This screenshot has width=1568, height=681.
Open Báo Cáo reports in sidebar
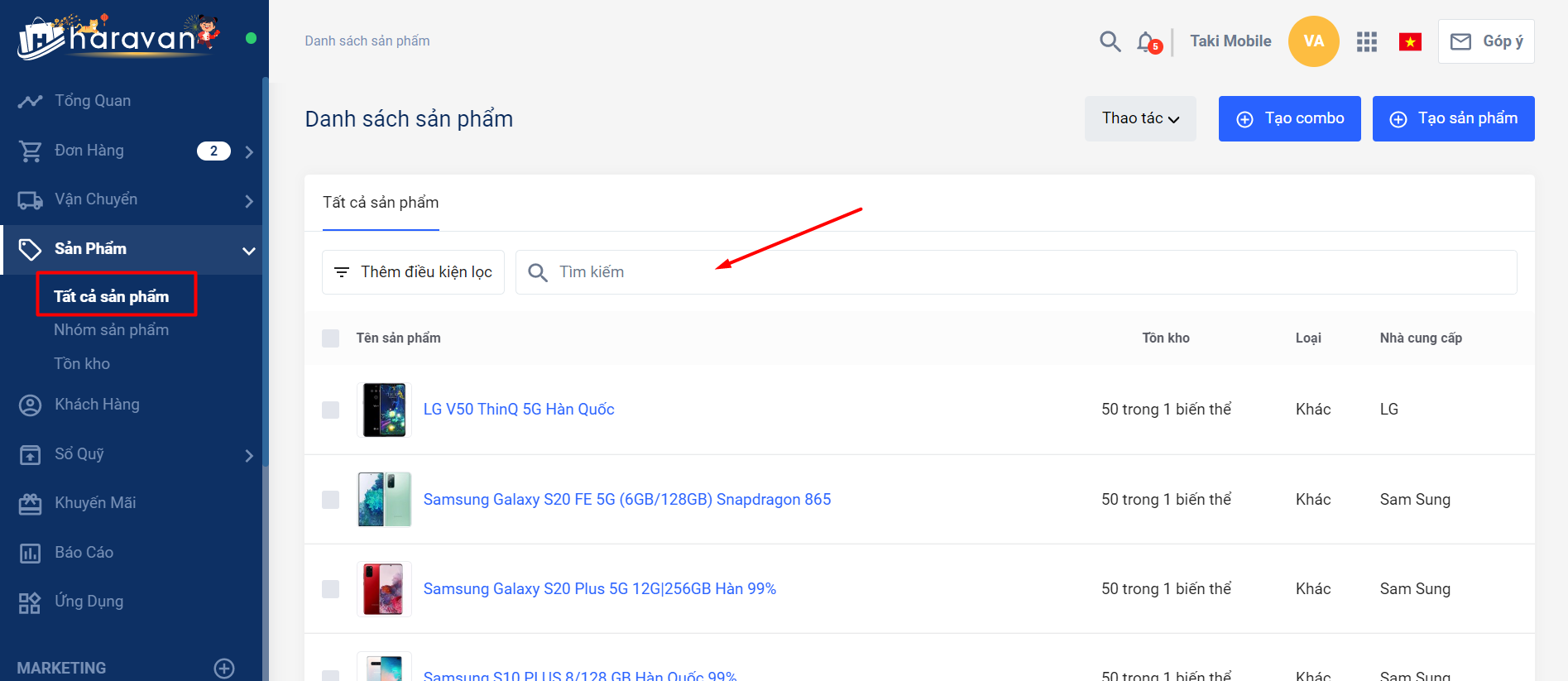[84, 553]
